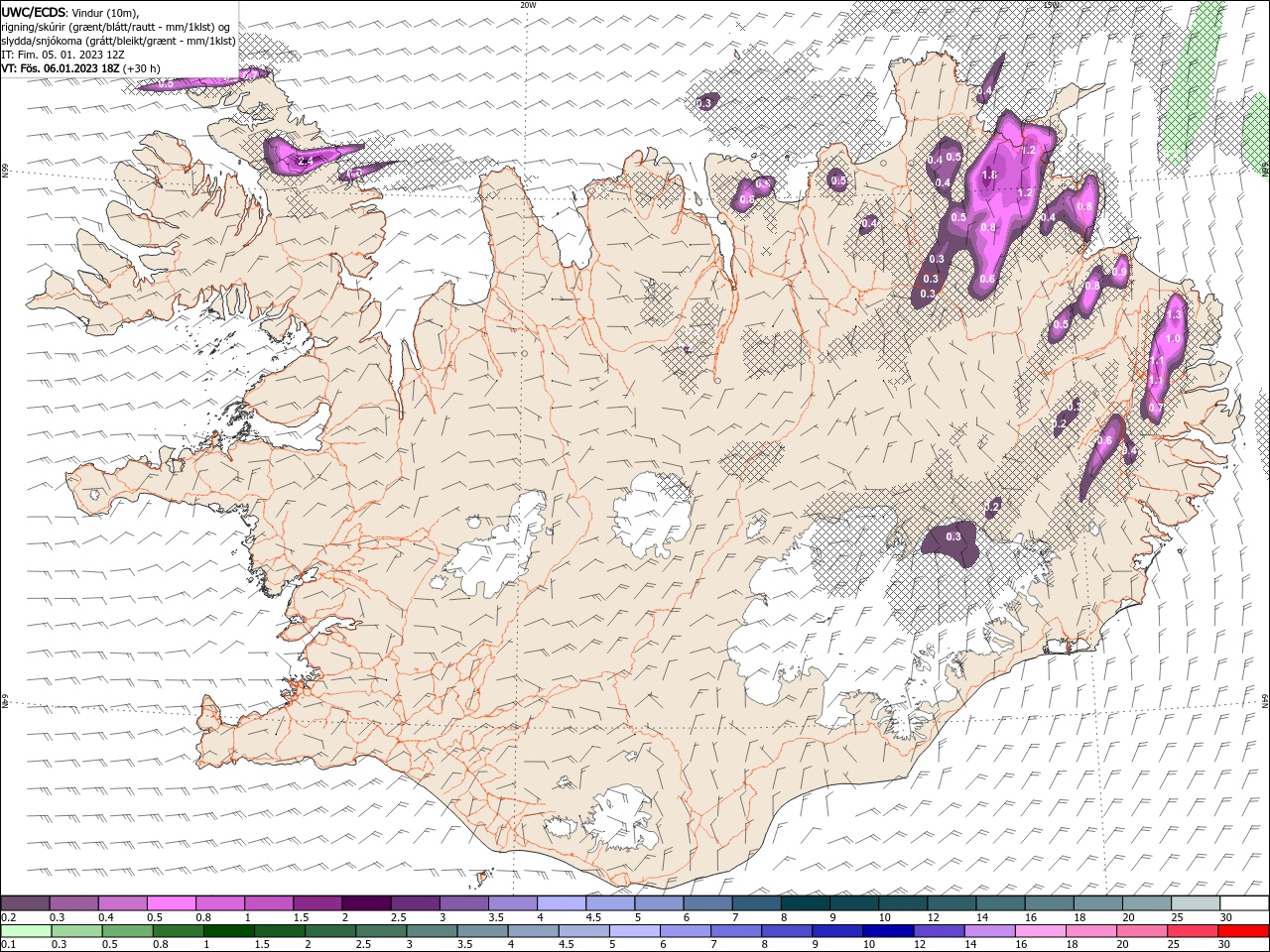Screen dimensions: 1270x952
Task: Pick the upper-row legend swatch labeled 12
Action: point(952,903)
